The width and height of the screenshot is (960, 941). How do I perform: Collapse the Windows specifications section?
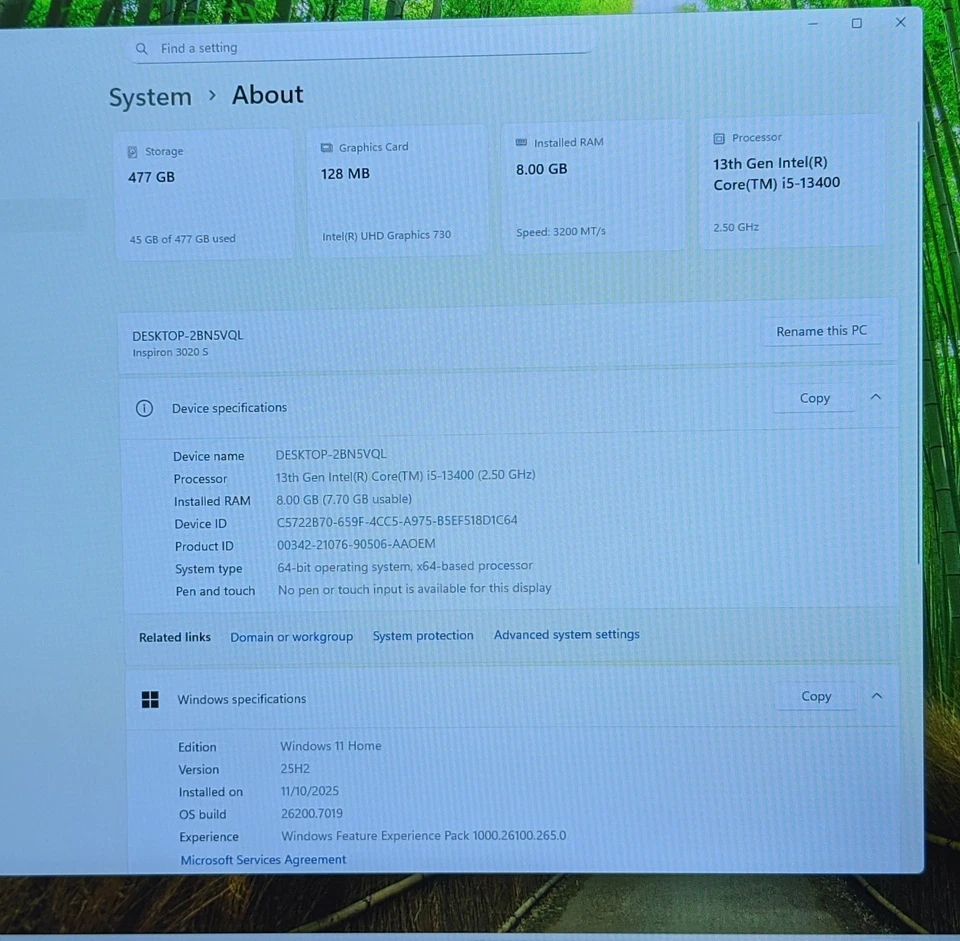877,695
